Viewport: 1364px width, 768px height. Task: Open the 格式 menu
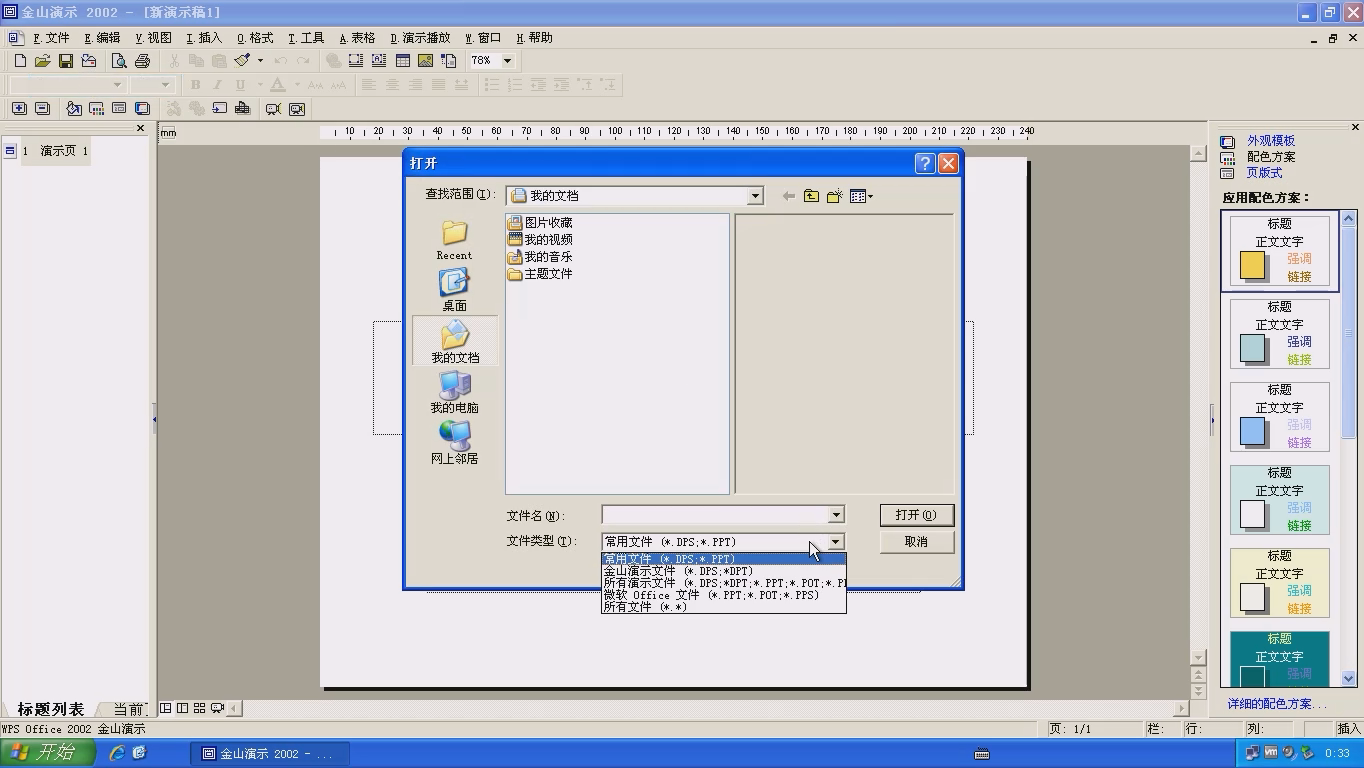[x=255, y=38]
